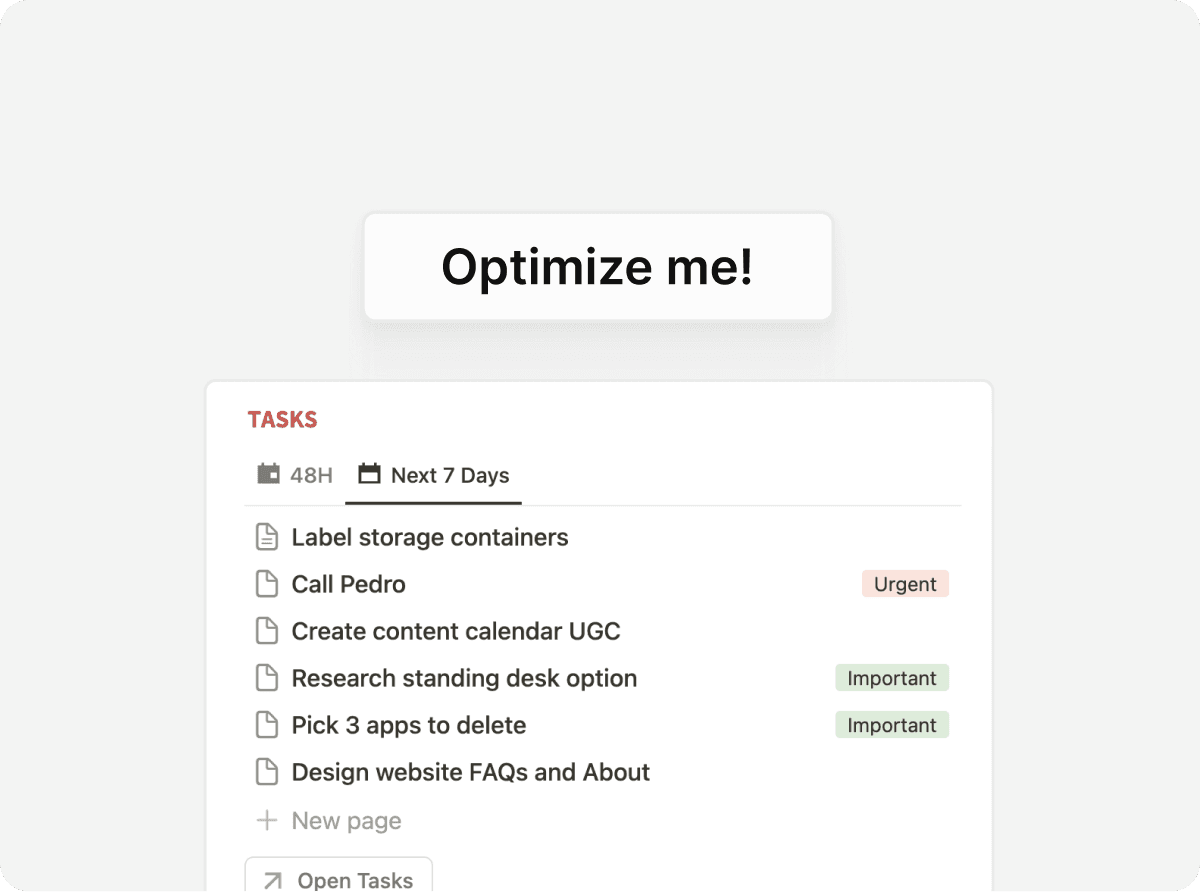1200x892 pixels.
Task: Click the Optimize me! button
Action: (598, 267)
